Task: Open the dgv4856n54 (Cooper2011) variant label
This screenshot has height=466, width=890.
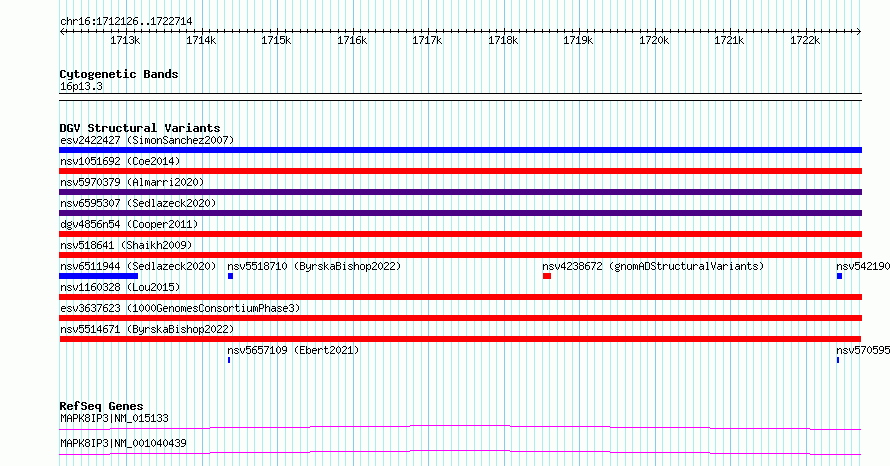Action: tap(129, 224)
